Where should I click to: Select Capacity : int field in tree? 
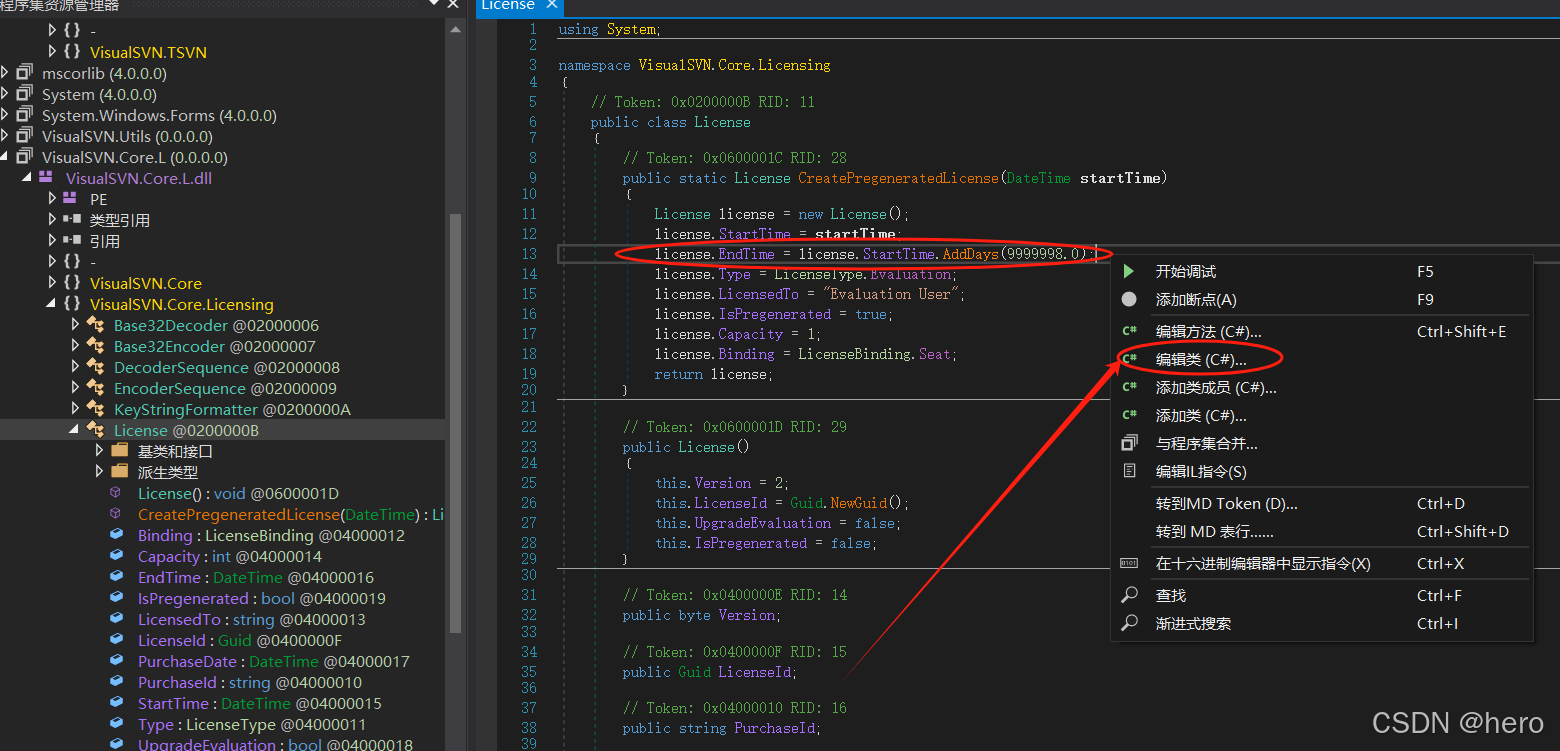pyautogui.click(x=230, y=556)
